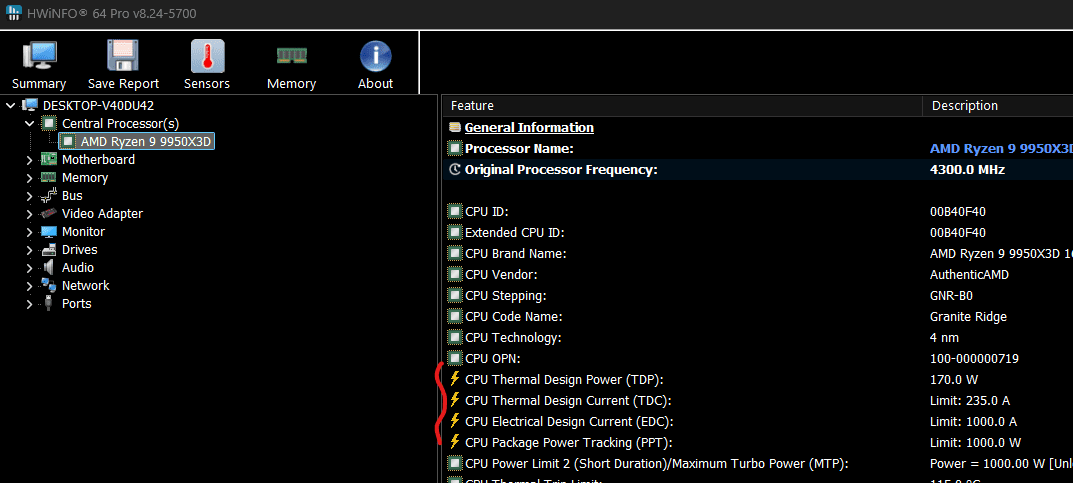Select the CPU Technology row
Image resolution: width=1073 pixels, height=483 pixels.
pyautogui.click(x=758, y=337)
